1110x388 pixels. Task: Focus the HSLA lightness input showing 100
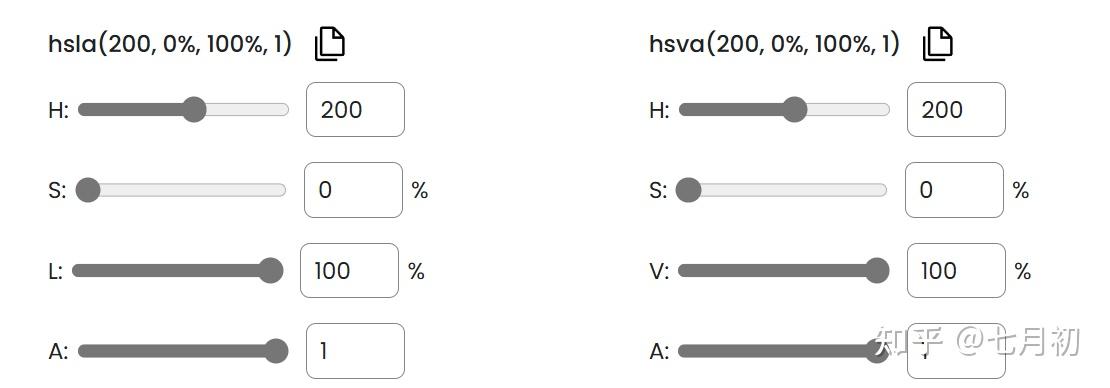tap(350, 270)
